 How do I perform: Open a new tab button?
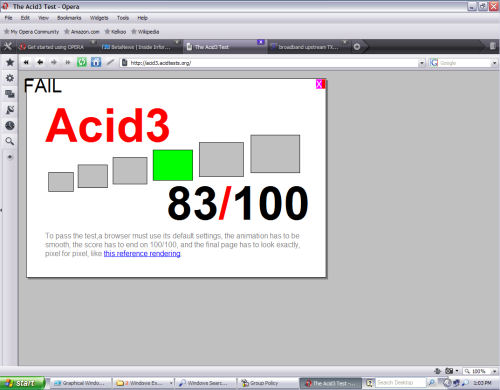coord(357,47)
